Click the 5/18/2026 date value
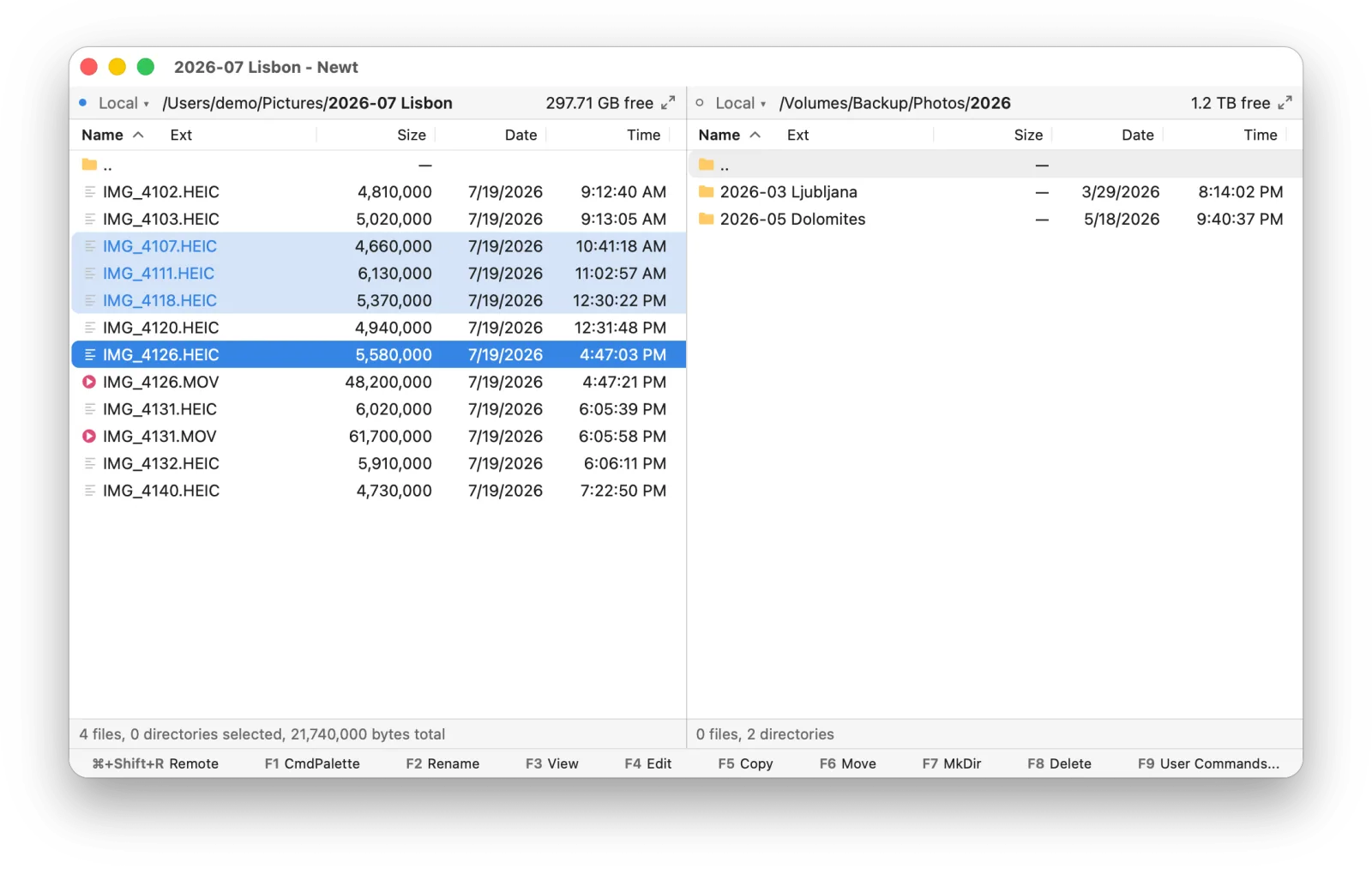The height and width of the screenshot is (869, 1372). click(x=1122, y=220)
